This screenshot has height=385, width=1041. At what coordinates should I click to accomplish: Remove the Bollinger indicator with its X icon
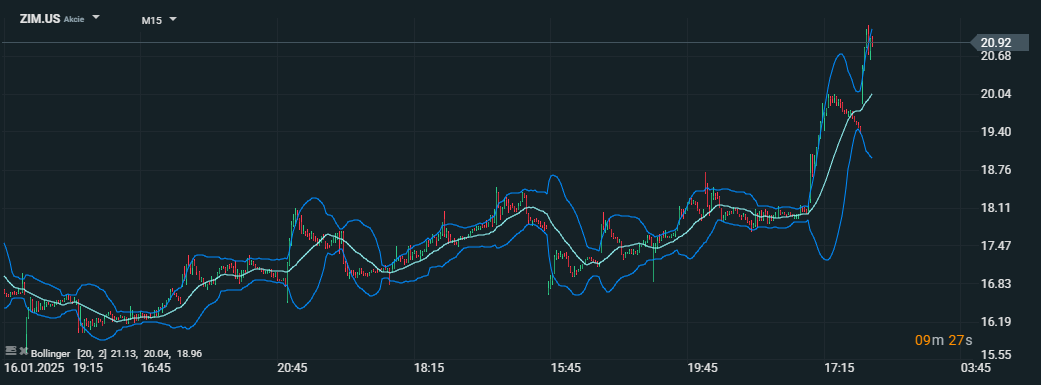tap(24, 350)
